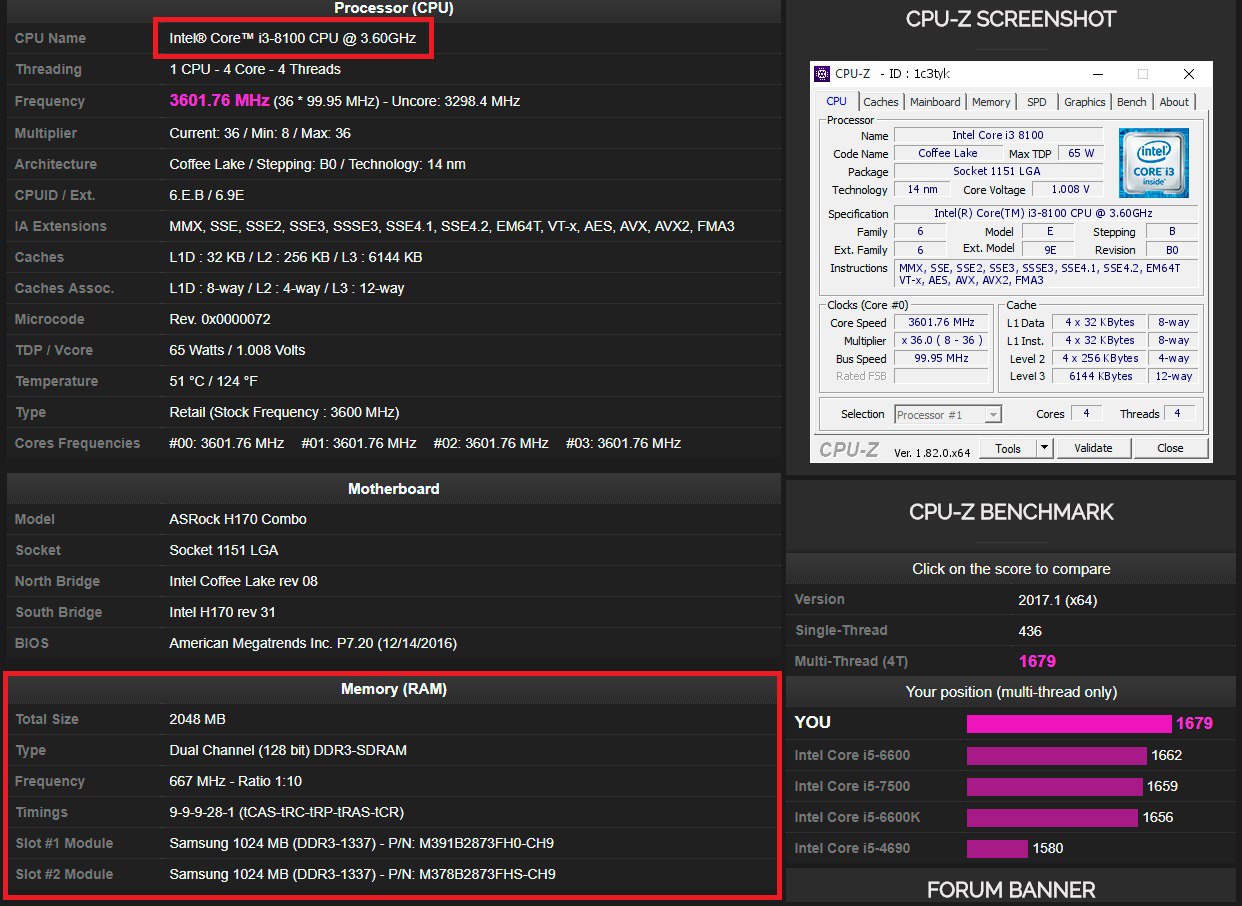Click the Package field Socket 1151 LGA
The width and height of the screenshot is (1242, 906).
point(998,171)
